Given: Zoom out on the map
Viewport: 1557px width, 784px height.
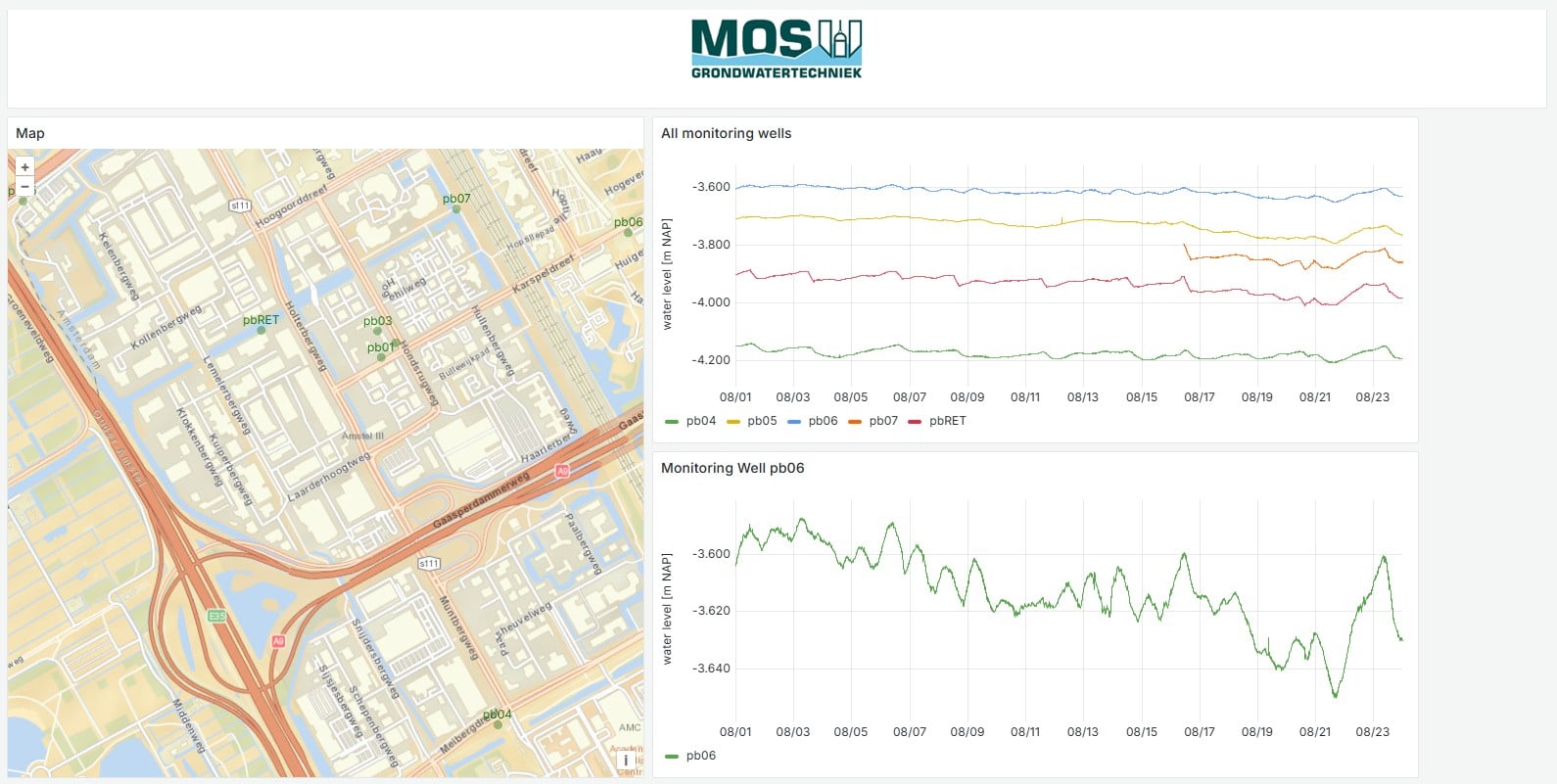Looking at the screenshot, I should coord(25,186).
